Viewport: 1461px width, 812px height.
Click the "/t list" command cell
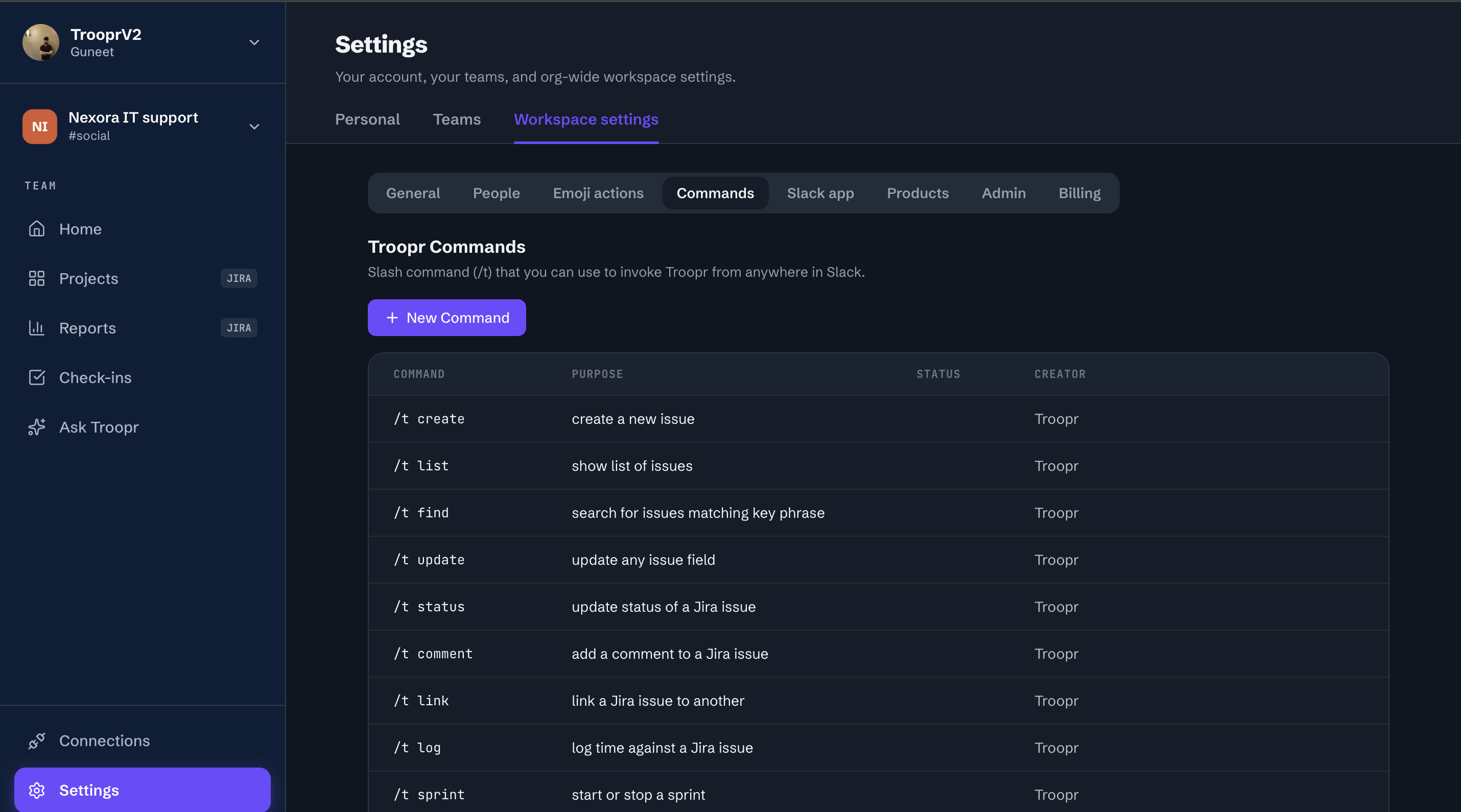421,466
